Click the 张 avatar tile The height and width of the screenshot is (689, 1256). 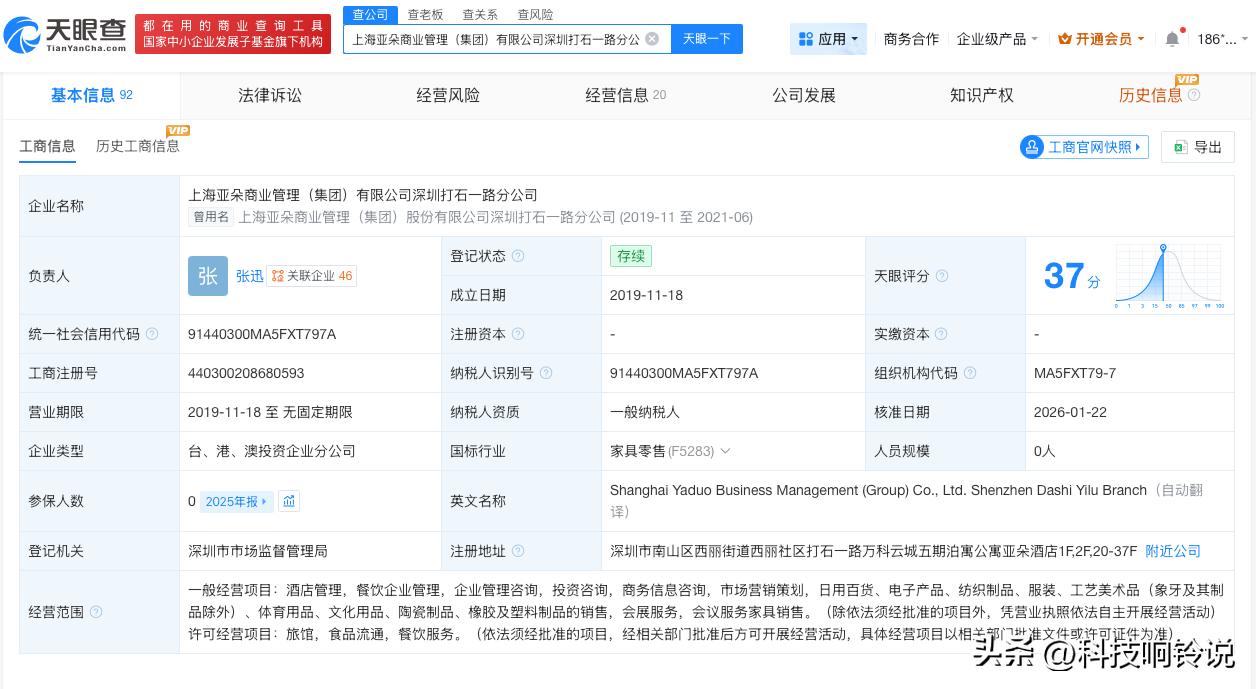208,276
